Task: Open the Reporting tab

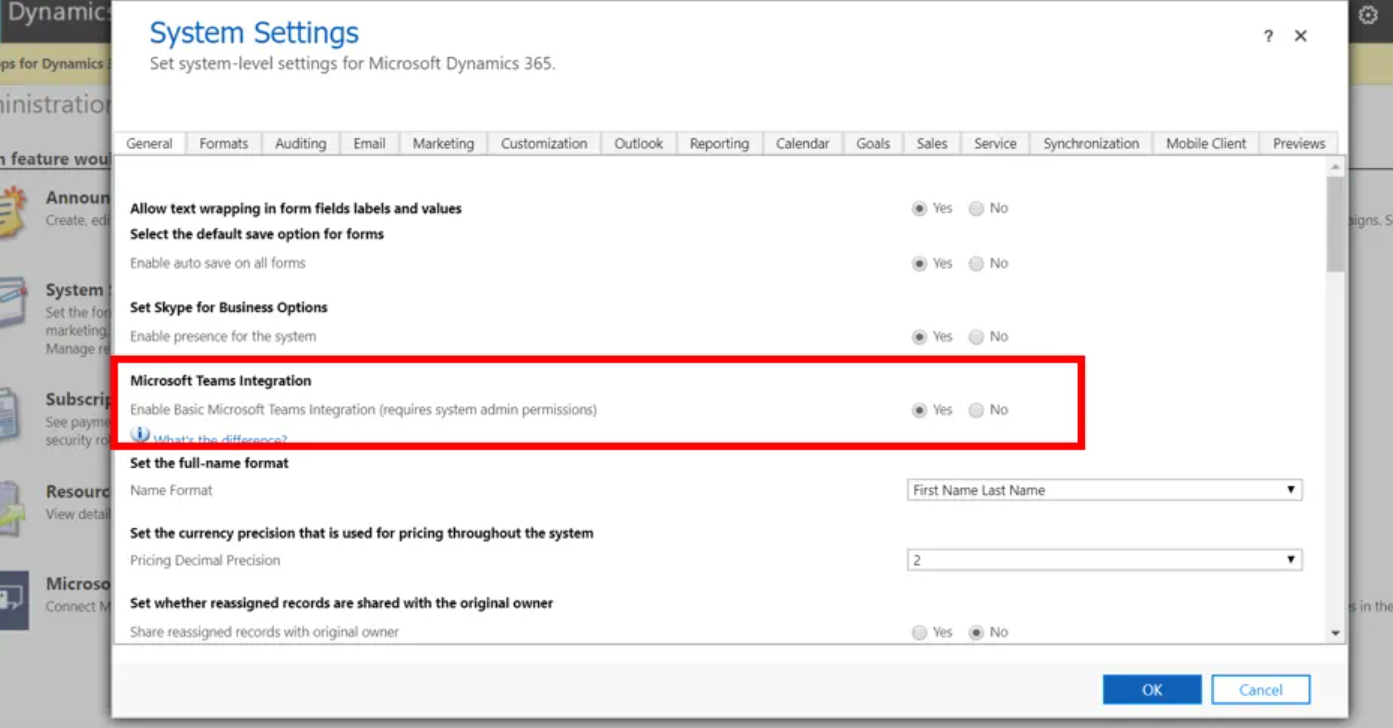Action: point(719,144)
